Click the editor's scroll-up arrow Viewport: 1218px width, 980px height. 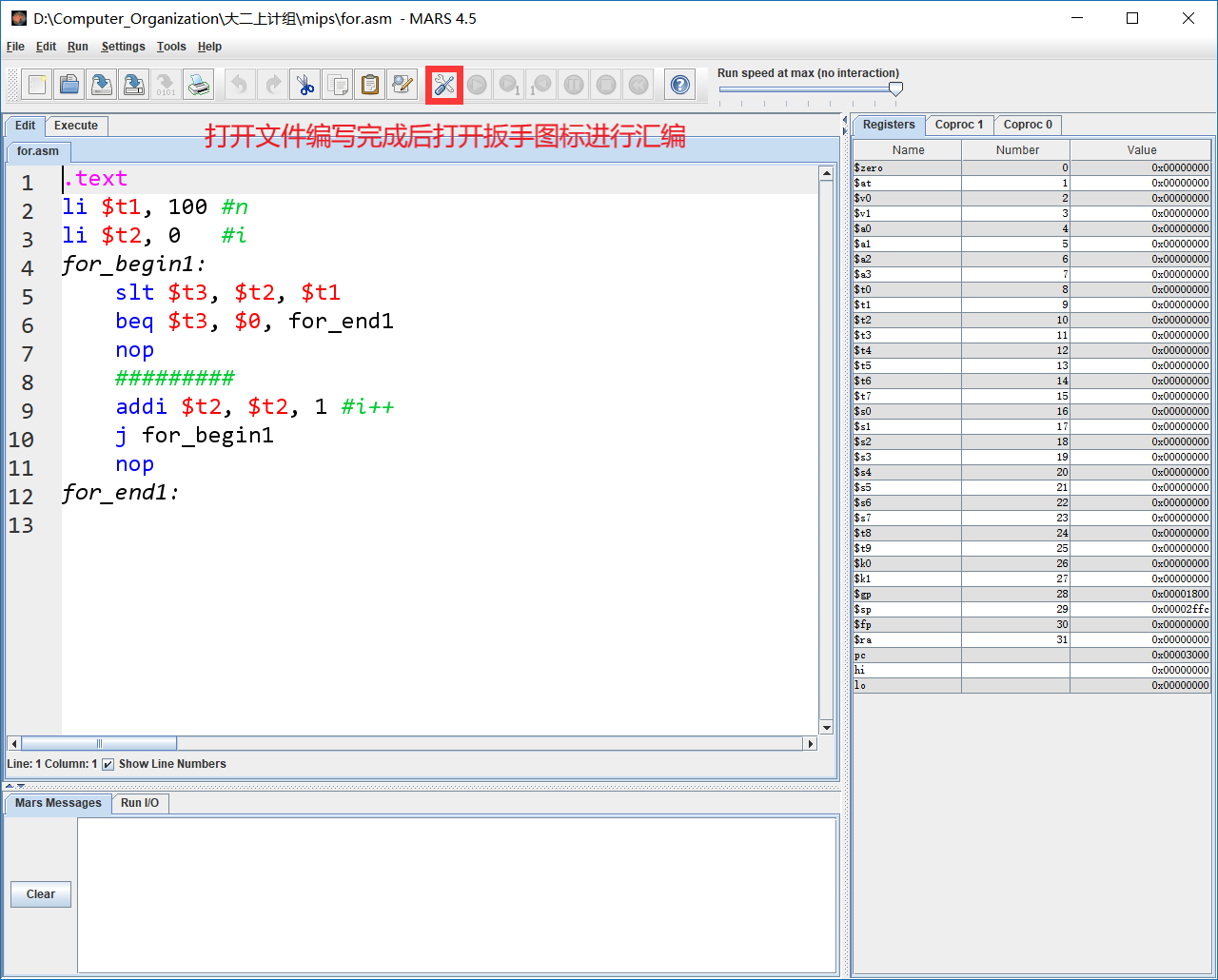826,173
